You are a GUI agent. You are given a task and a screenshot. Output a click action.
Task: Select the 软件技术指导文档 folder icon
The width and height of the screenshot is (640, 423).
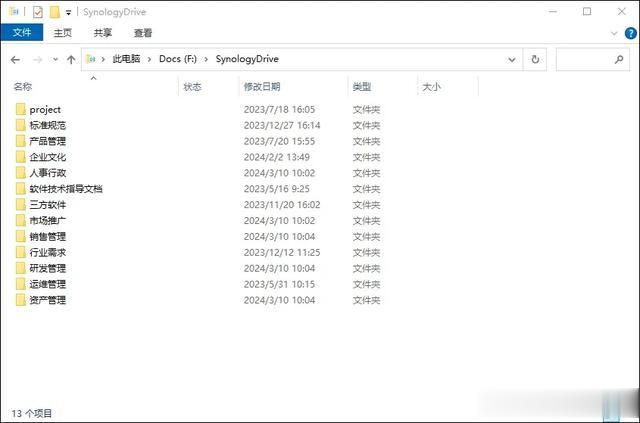coord(21,189)
